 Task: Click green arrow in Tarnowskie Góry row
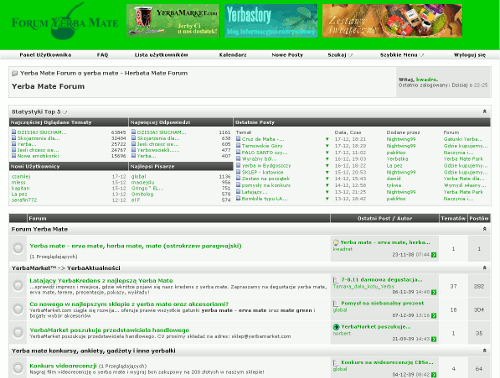coord(327,146)
